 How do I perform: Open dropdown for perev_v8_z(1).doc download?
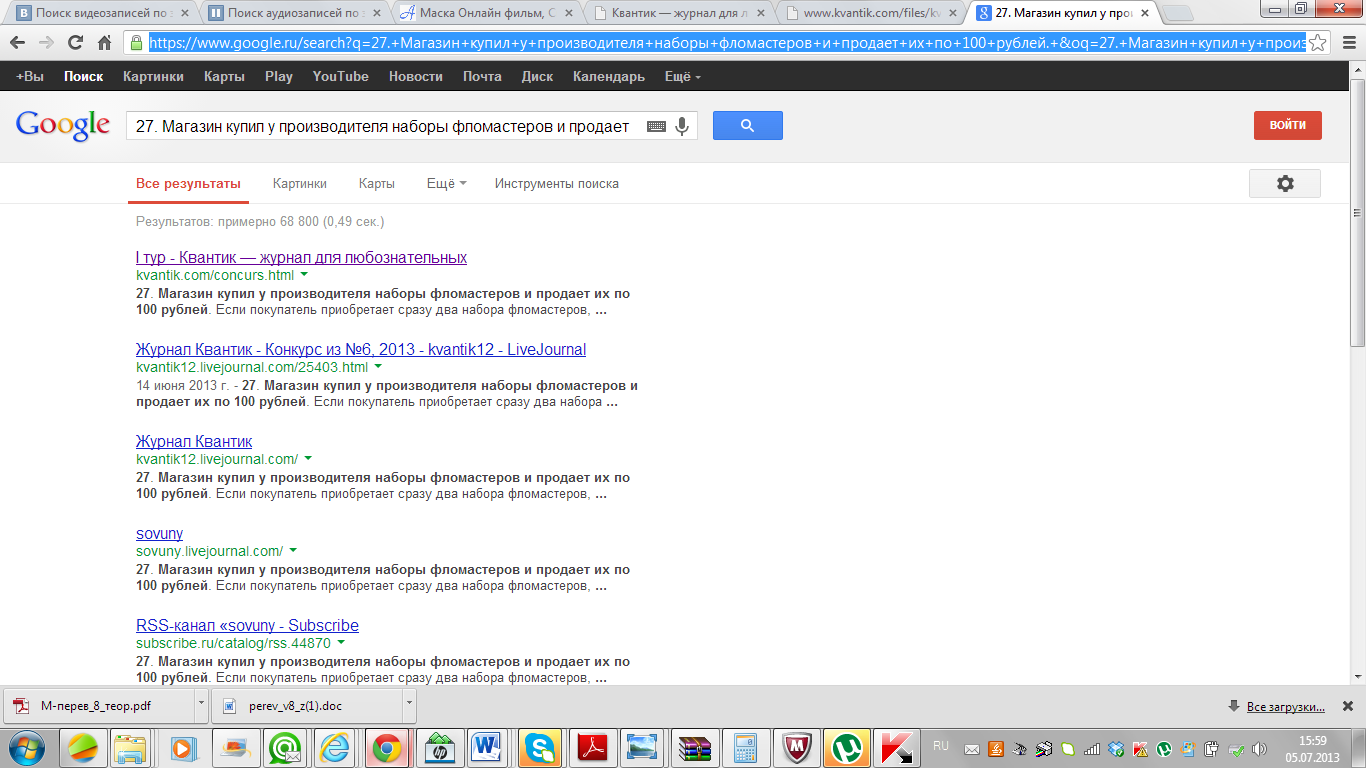click(409, 705)
